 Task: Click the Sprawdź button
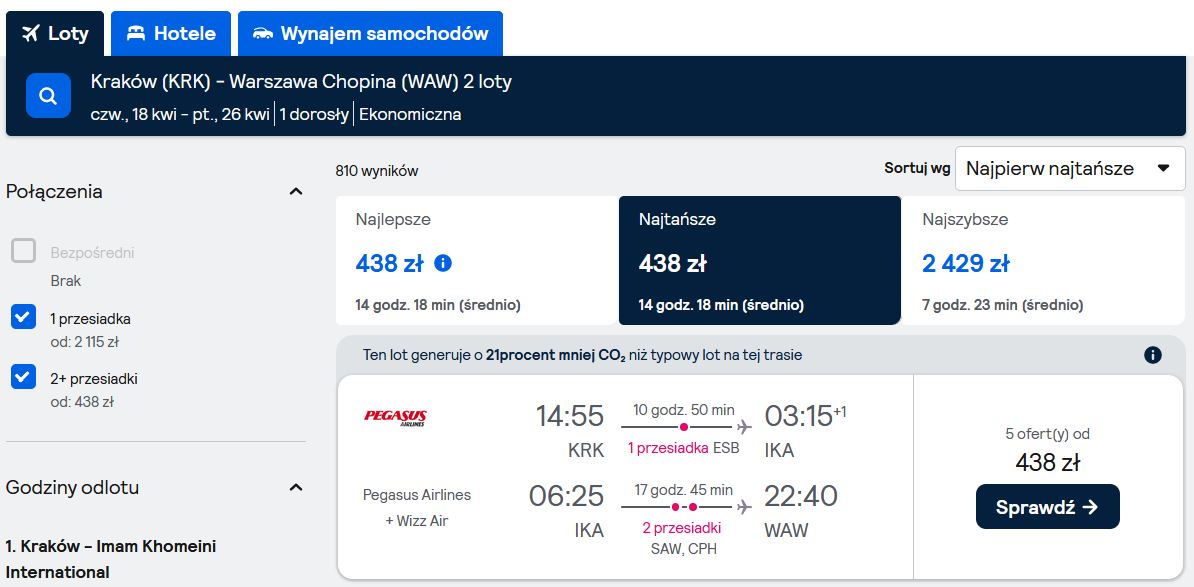[1048, 506]
